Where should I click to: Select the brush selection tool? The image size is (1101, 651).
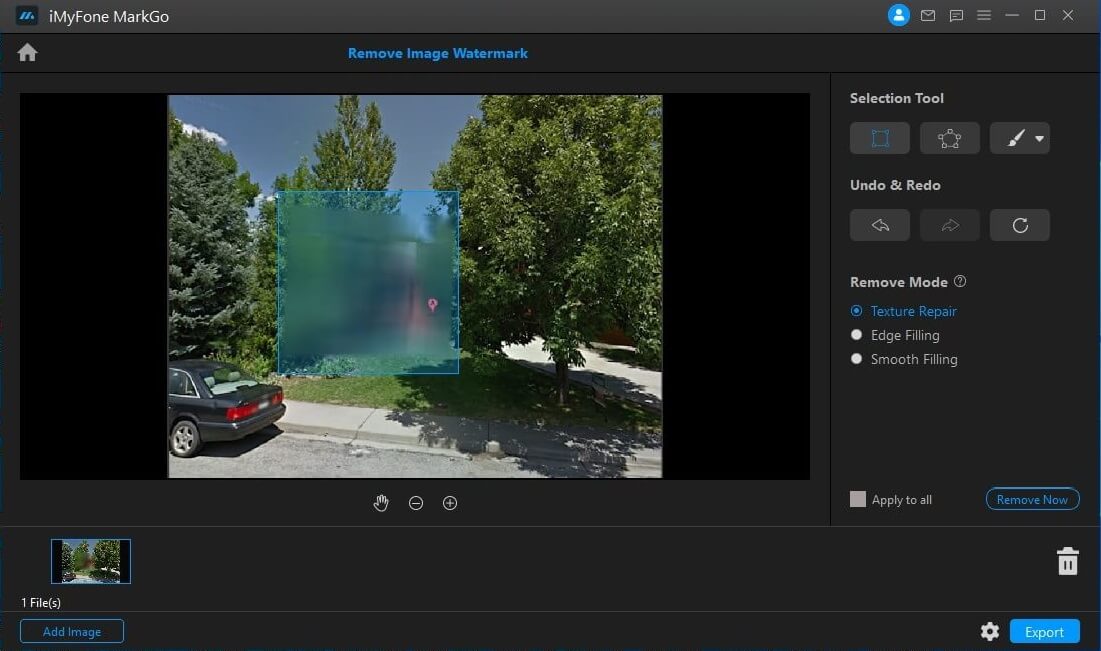[x=1012, y=137]
